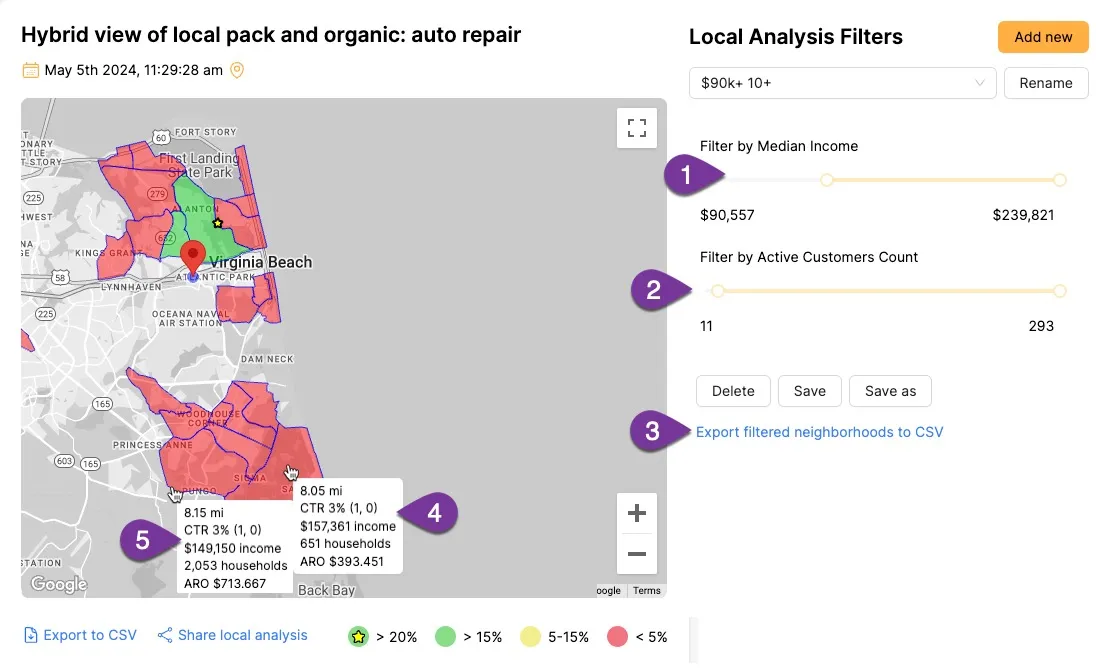The height and width of the screenshot is (671, 1096).
Task: Click Active Customers Count maximum slider handle
Action: pos(1060,291)
